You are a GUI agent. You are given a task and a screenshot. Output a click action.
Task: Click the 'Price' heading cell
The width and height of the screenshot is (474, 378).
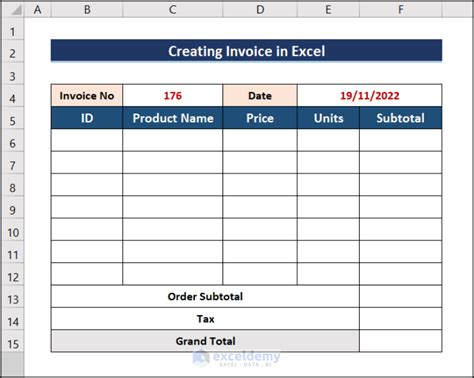point(260,118)
